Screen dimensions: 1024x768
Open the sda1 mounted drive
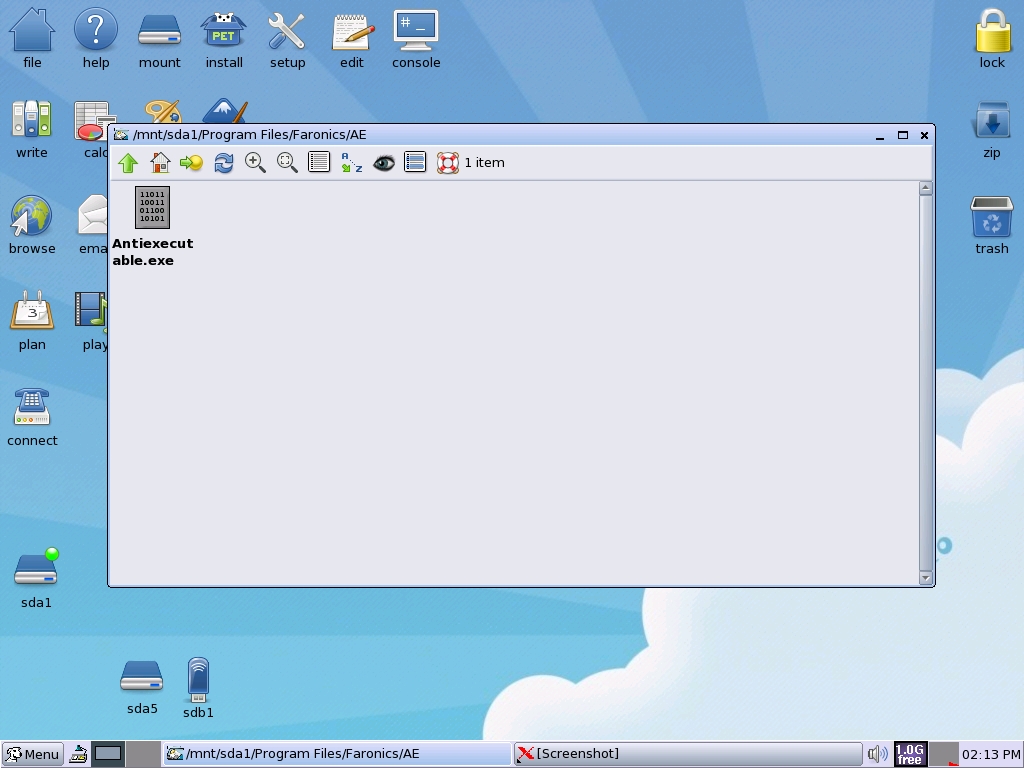[36, 579]
